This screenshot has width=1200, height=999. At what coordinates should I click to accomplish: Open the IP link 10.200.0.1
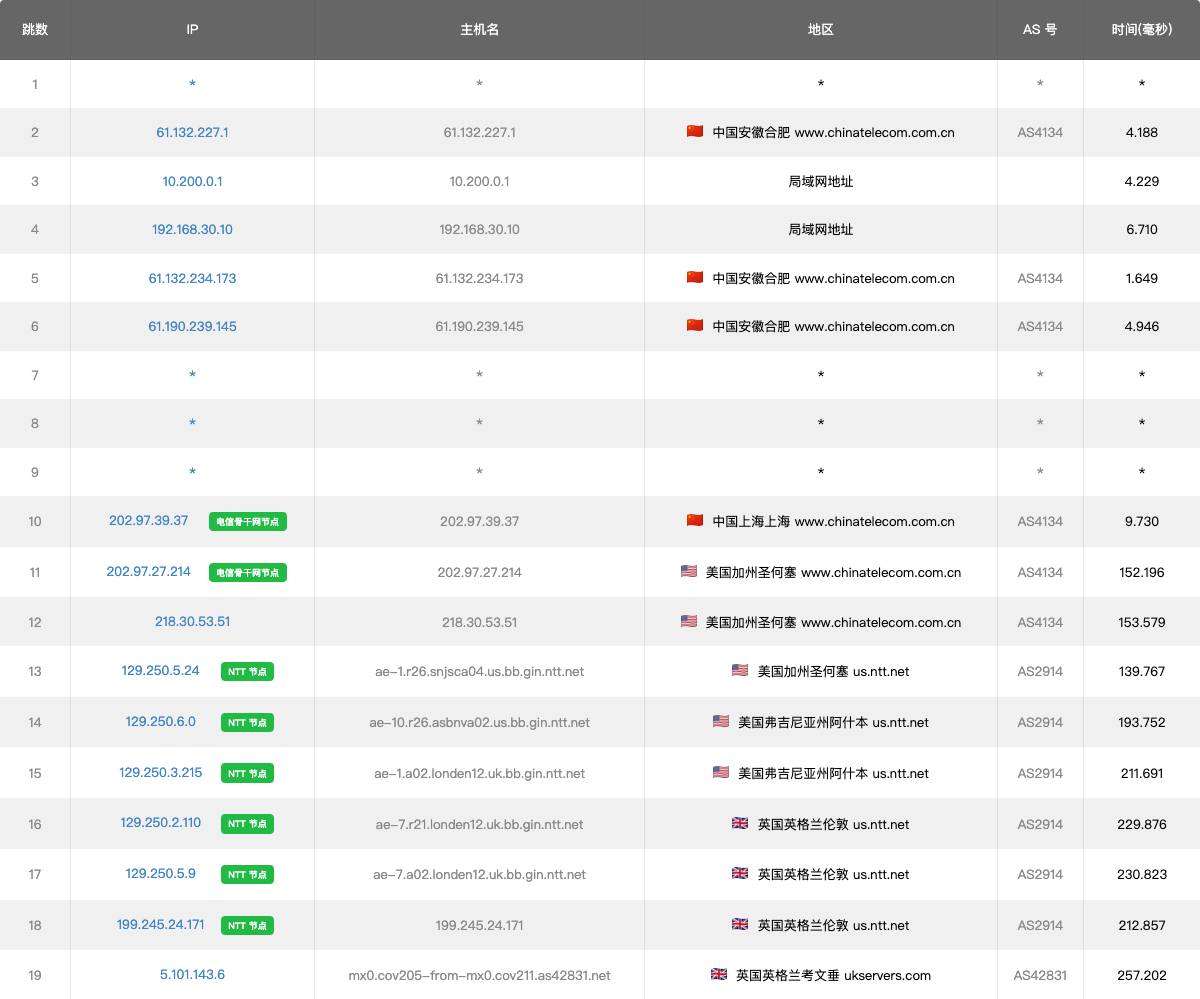192,181
